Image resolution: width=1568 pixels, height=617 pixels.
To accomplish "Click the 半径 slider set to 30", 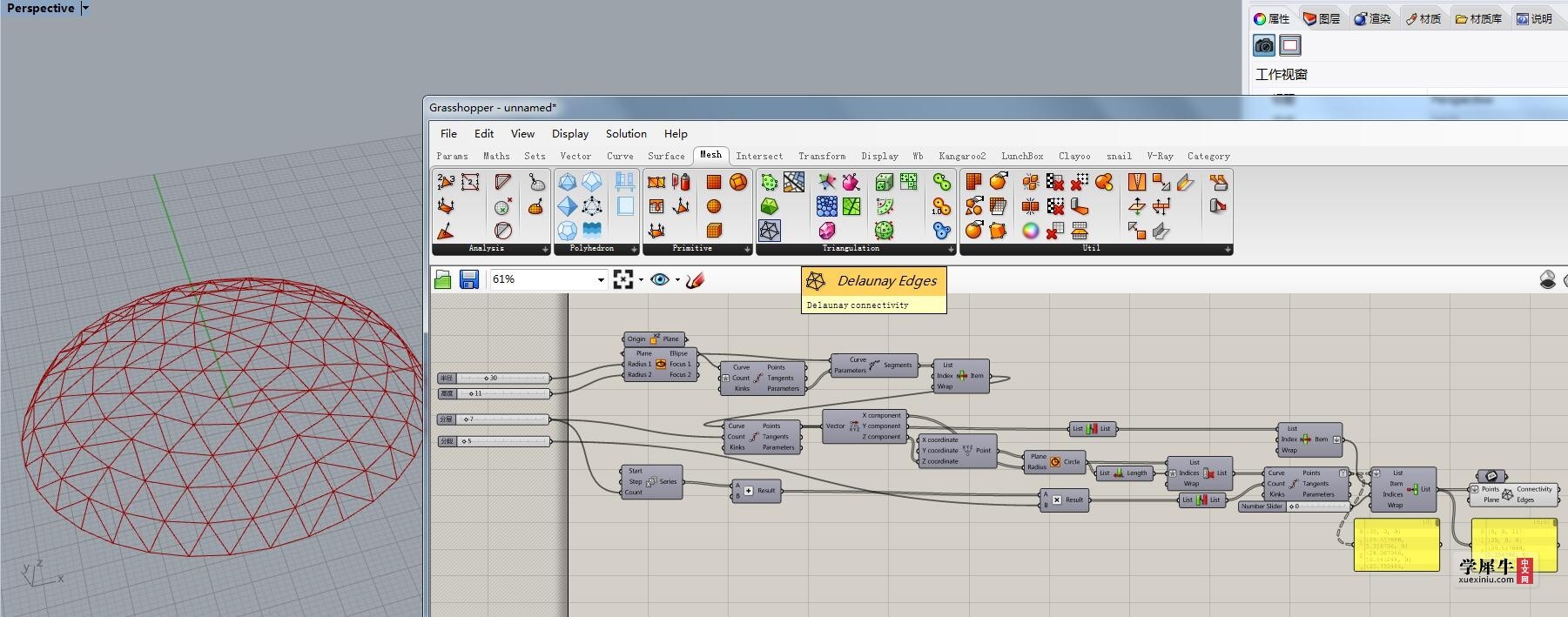I will pyautogui.click(x=494, y=379).
